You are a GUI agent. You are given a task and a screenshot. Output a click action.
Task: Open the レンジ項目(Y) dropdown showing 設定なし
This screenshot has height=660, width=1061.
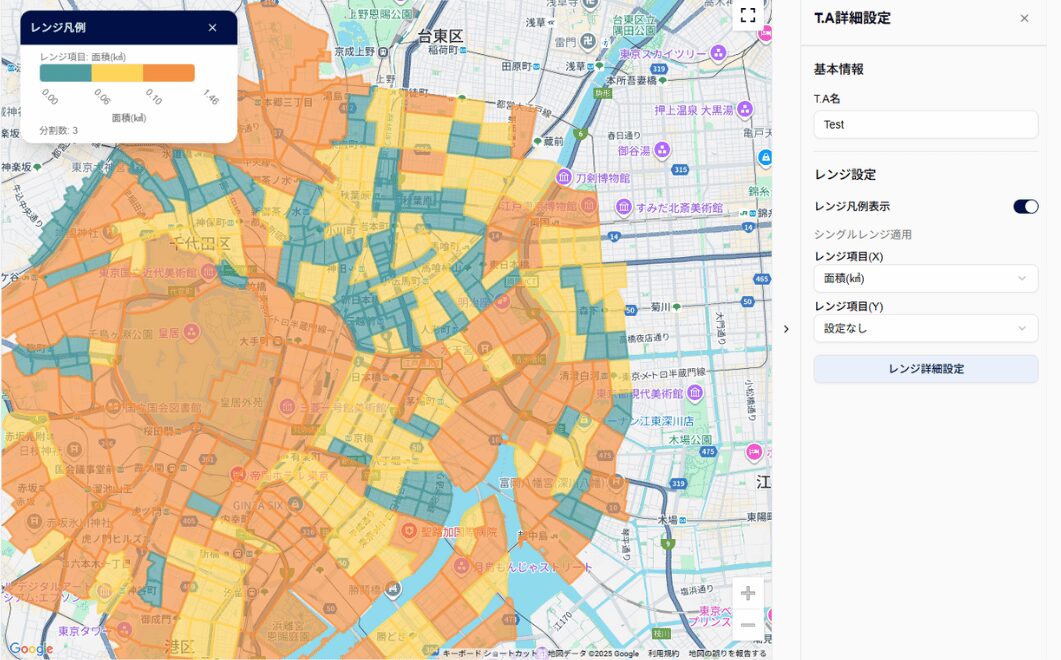pyautogui.click(x=925, y=328)
